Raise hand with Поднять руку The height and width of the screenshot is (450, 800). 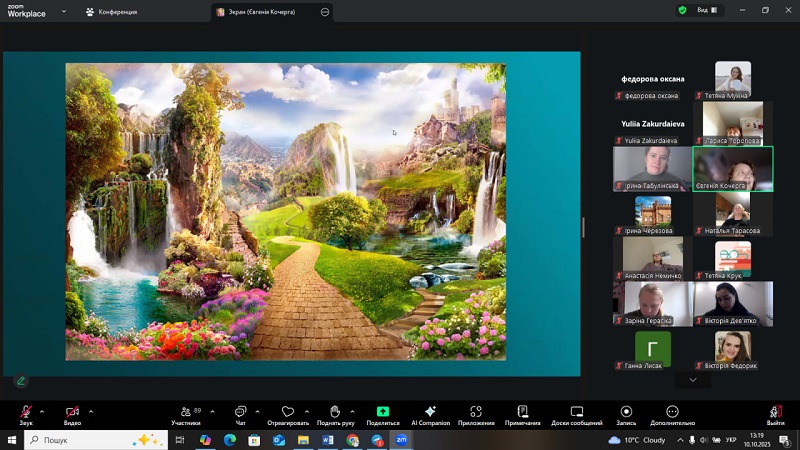coord(335,411)
